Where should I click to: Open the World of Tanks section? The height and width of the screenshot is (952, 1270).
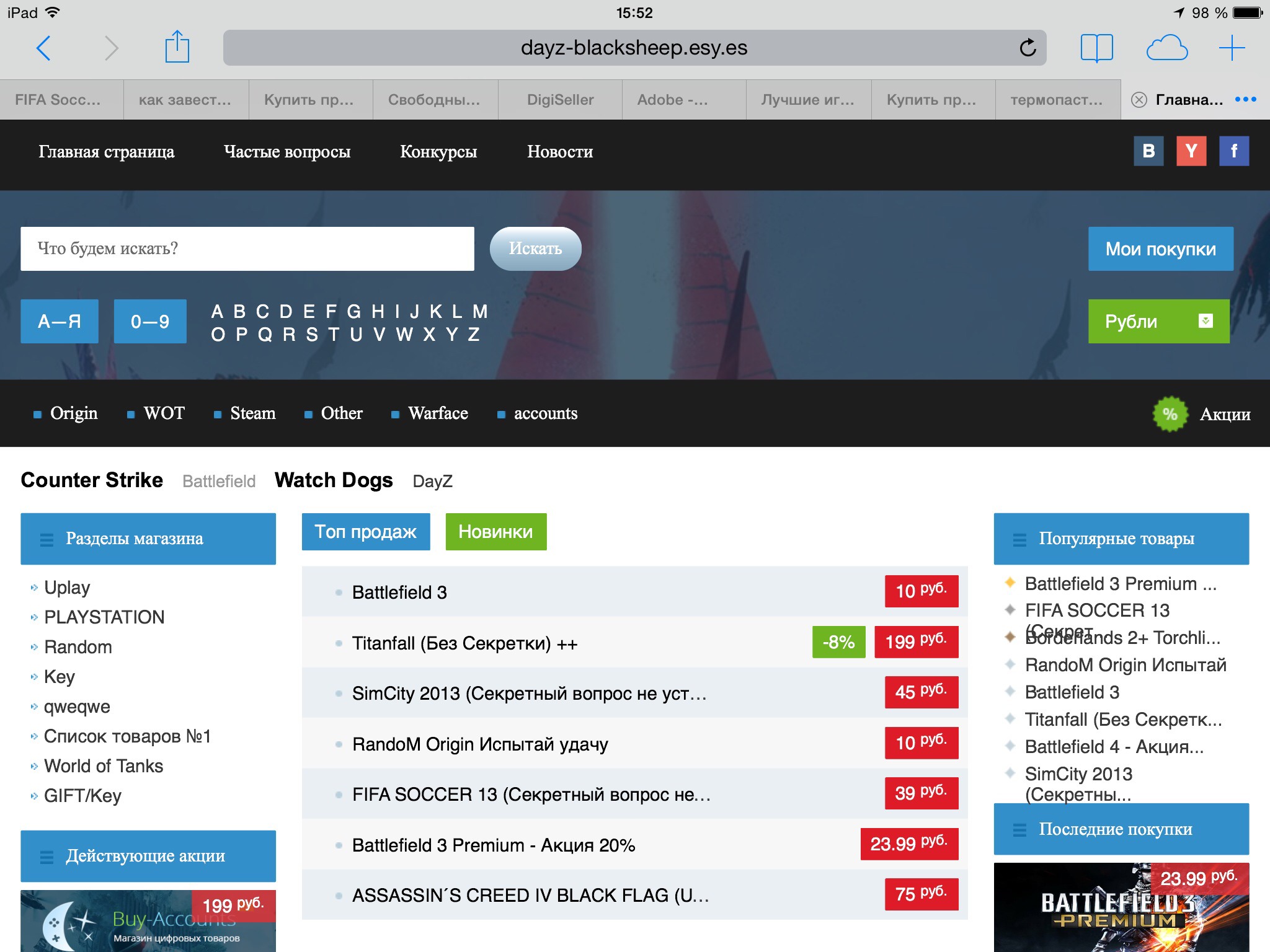point(104,766)
